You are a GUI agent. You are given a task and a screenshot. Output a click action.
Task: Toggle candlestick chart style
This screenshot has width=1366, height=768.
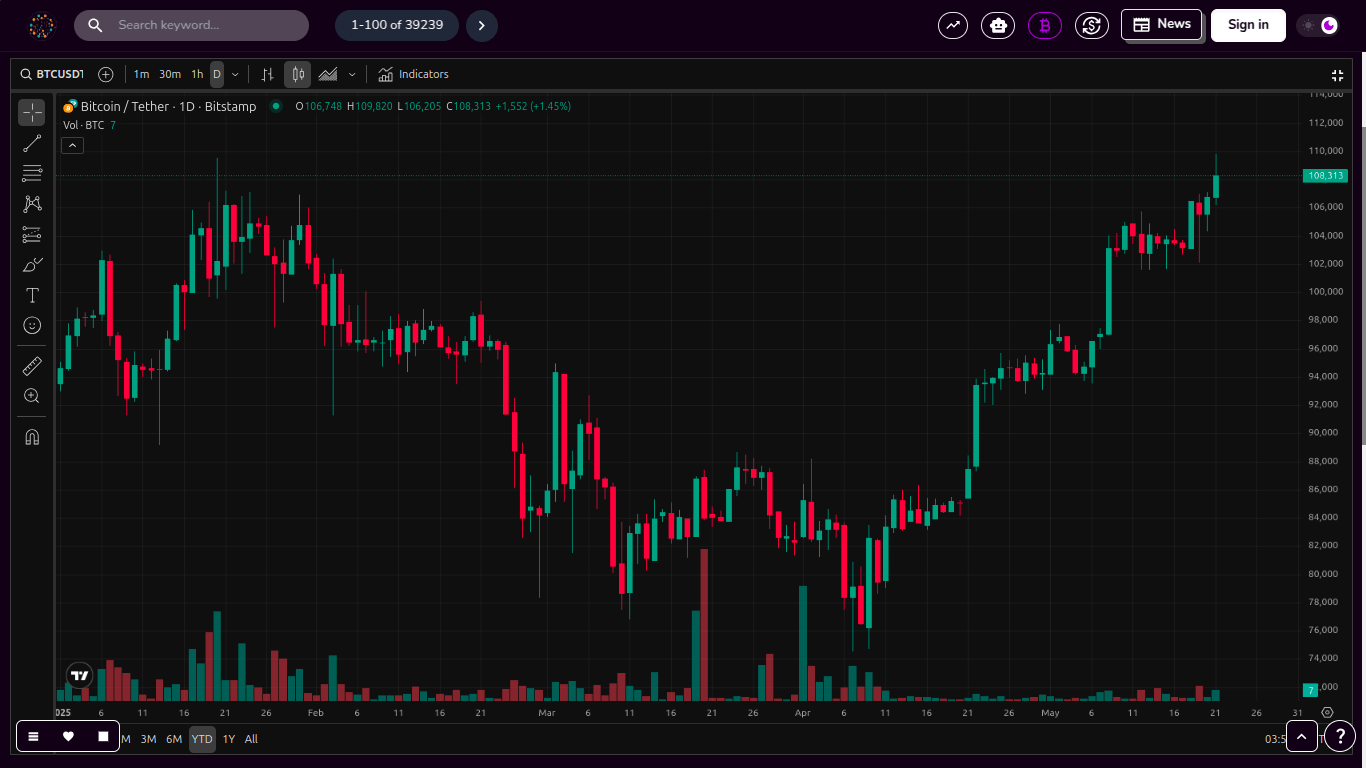click(x=297, y=74)
